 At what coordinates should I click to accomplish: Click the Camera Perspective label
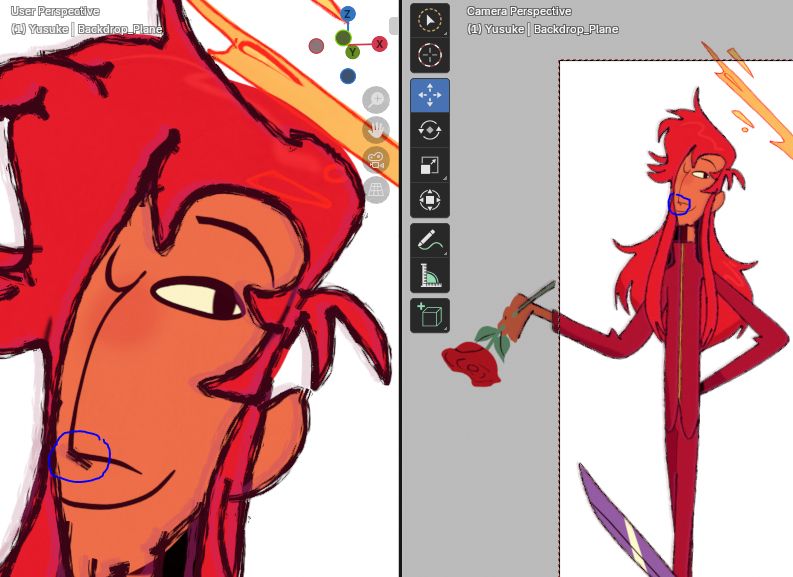tap(519, 11)
